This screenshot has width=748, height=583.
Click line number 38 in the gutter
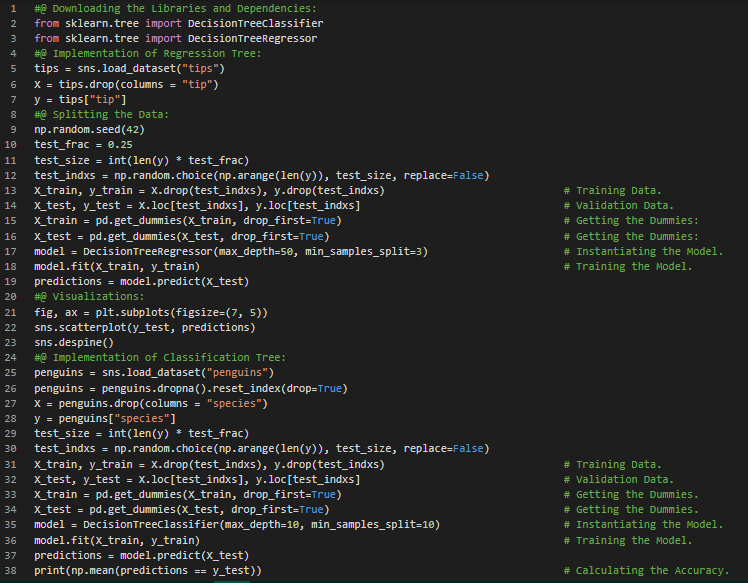[x=14, y=571]
